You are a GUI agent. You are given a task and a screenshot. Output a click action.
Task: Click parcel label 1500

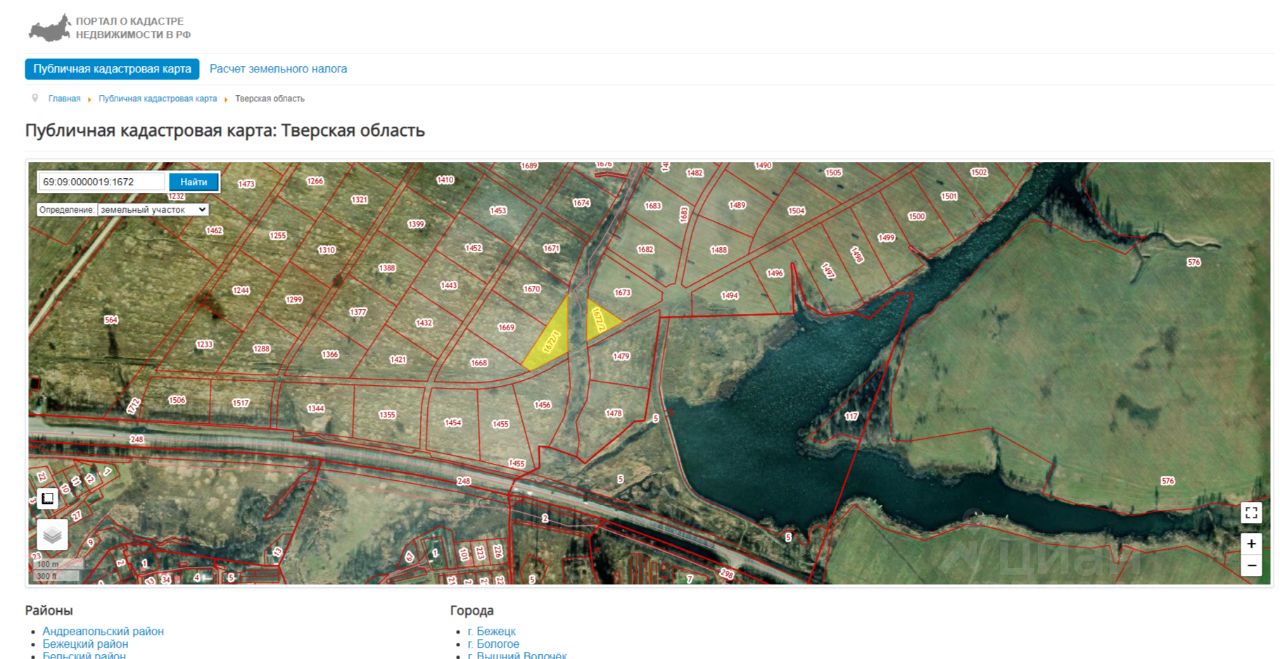916,217
